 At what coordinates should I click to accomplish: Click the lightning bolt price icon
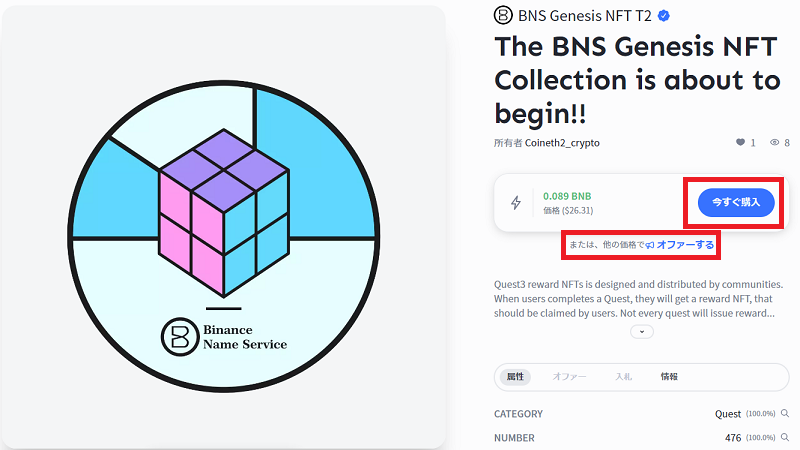click(x=516, y=202)
